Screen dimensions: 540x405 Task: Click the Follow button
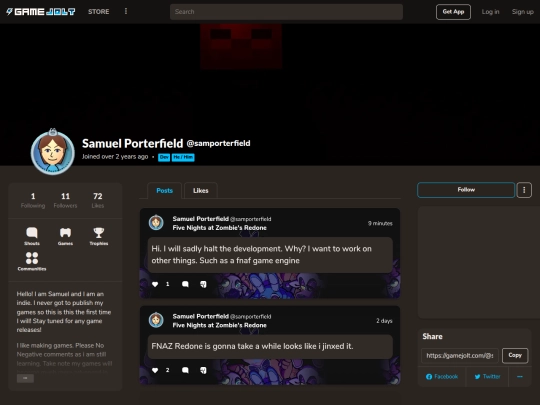(x=466, y=190)
